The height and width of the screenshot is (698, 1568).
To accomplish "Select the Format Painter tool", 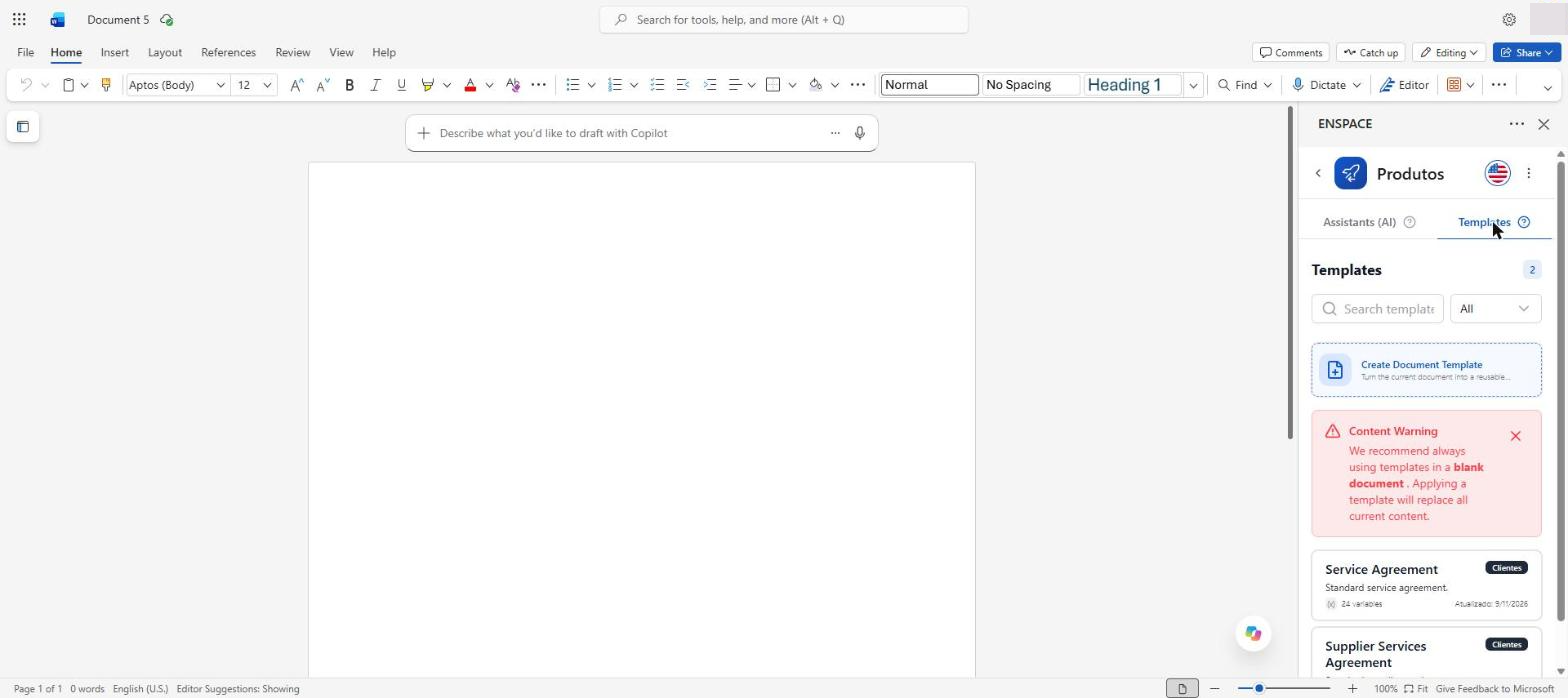I will click(106, 85).
